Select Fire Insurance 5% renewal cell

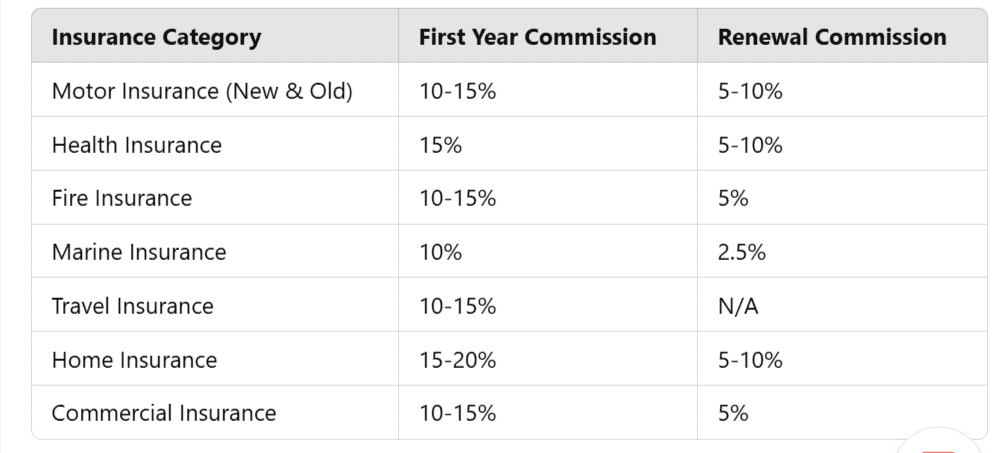pyautogui.click(x=733, y=199)
